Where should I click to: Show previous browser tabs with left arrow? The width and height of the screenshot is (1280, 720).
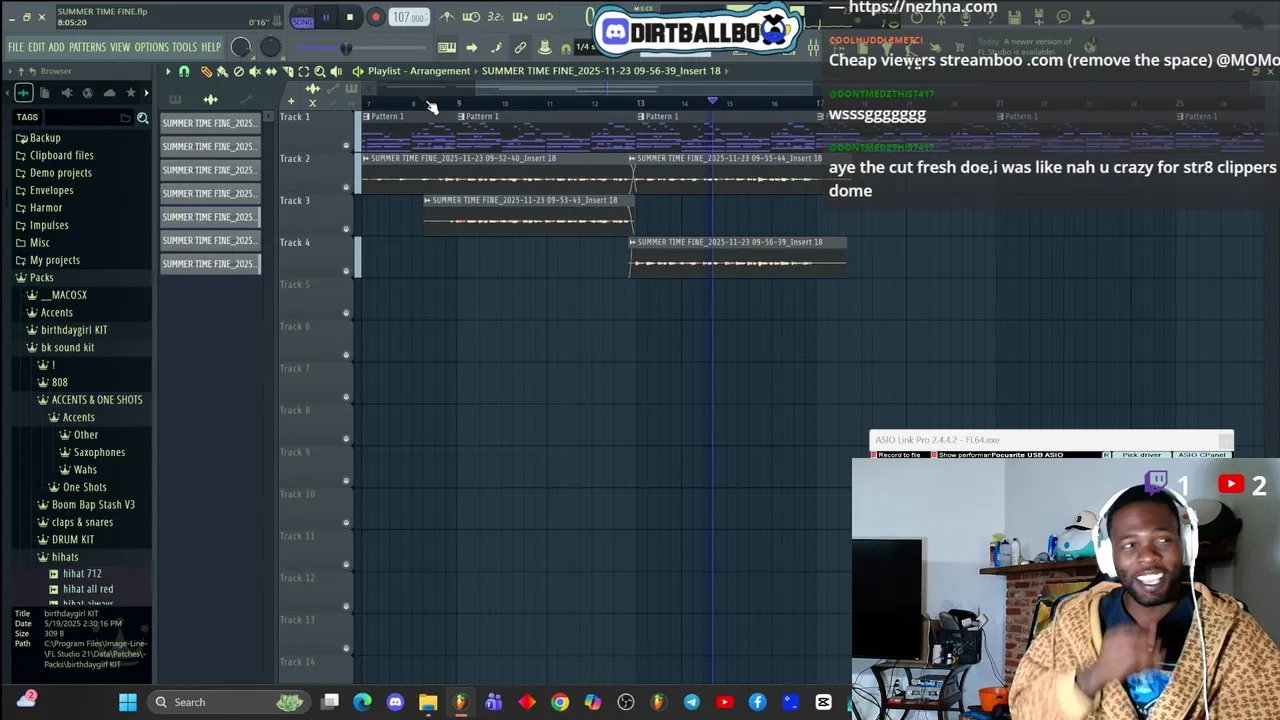(x=7, y=93)
